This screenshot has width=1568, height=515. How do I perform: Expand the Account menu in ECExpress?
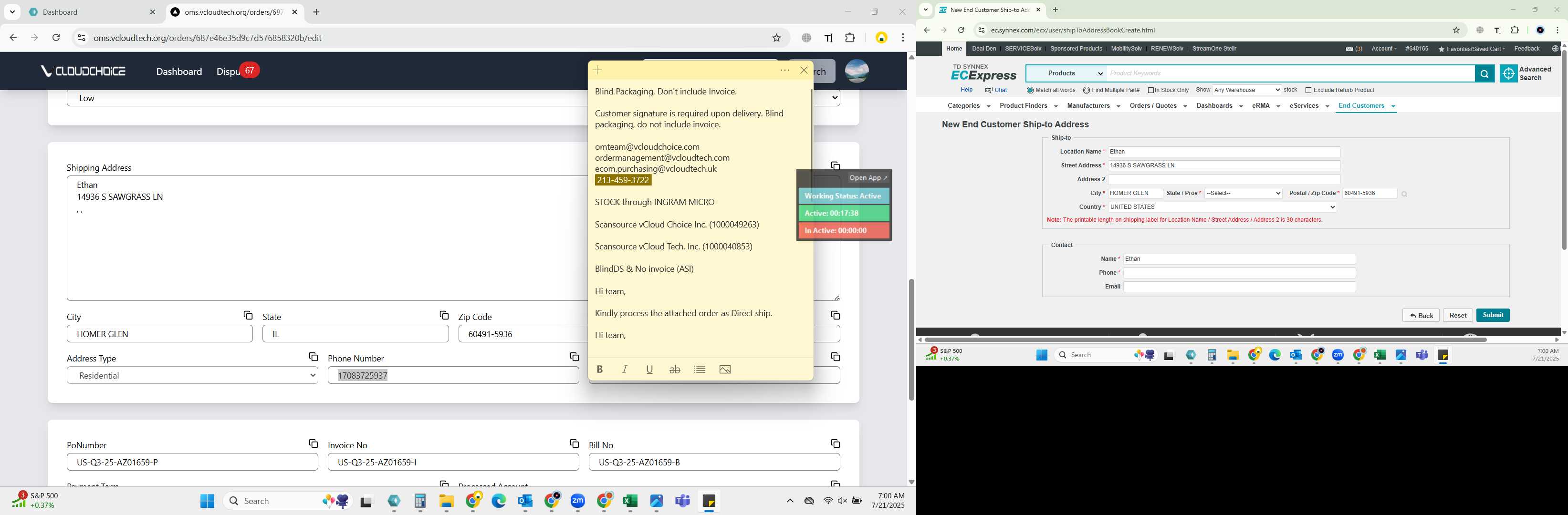[x=1383, y=49]
